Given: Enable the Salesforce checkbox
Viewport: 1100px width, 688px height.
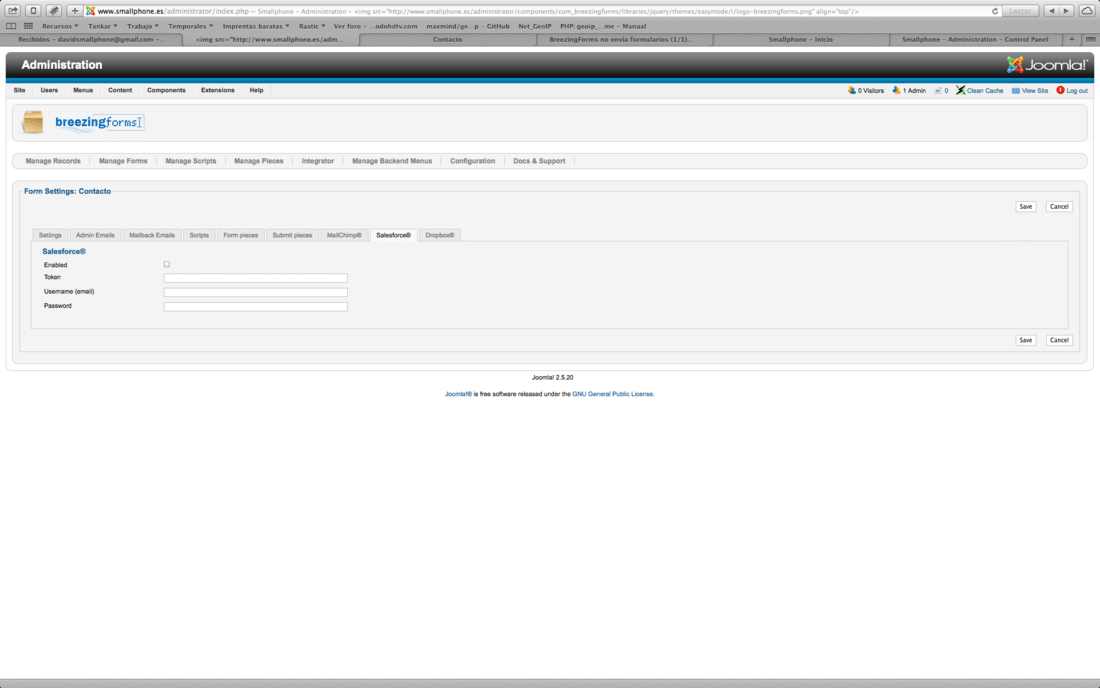Looking at the screenshot, I should (x=167, y=264).
